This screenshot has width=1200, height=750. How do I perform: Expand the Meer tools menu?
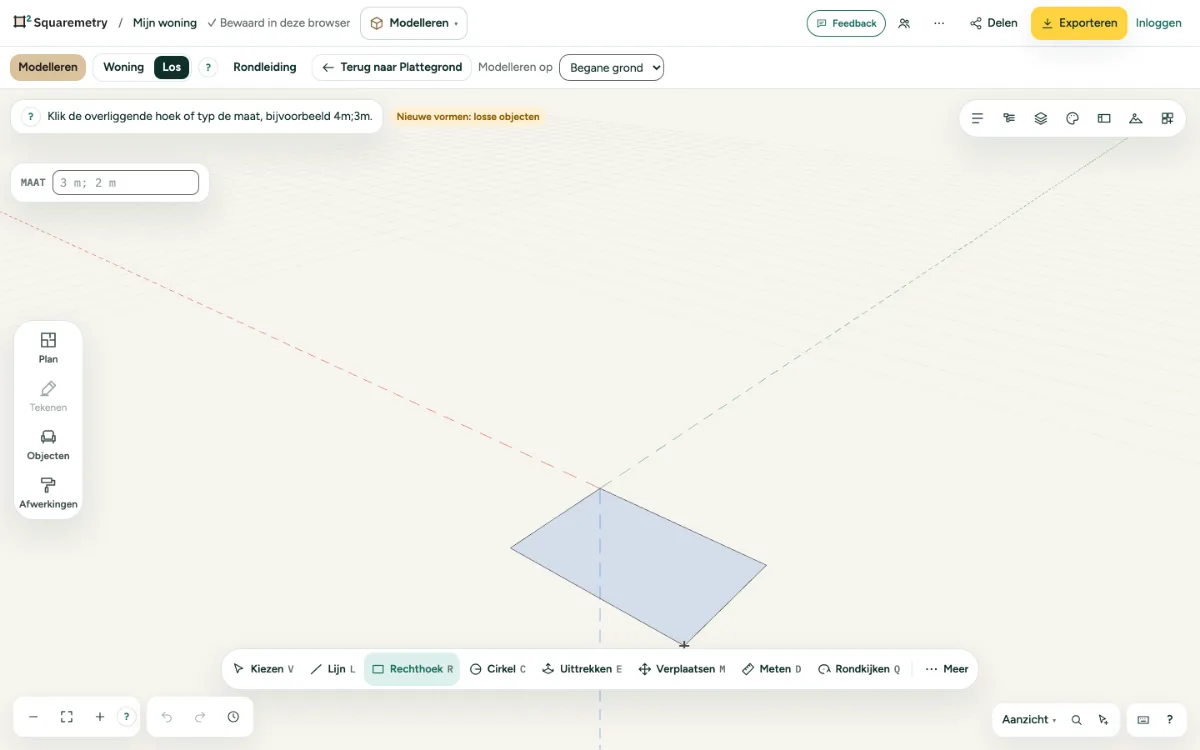tap(946, 669)
